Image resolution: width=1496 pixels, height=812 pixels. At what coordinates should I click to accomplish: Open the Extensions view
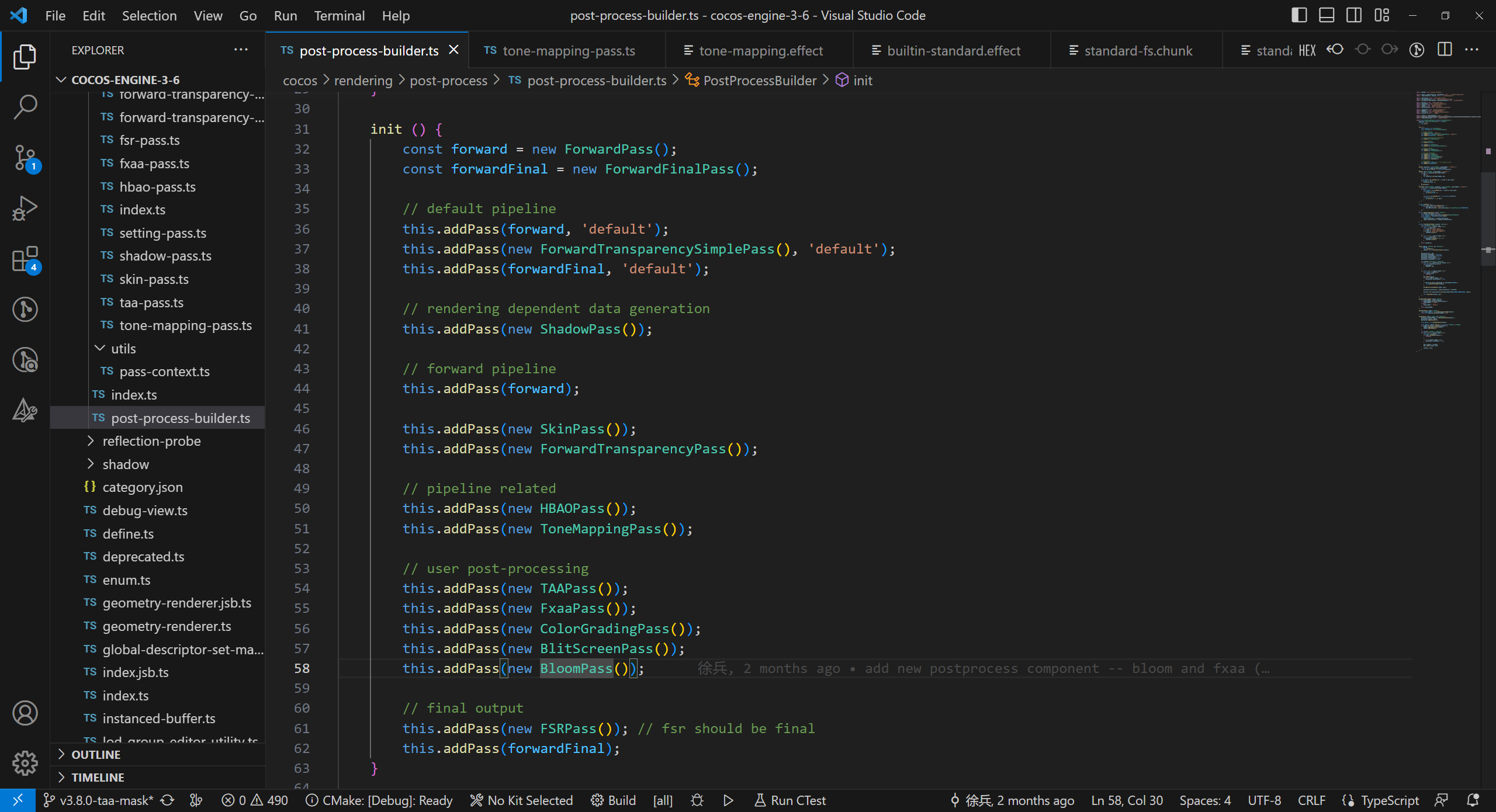pyautogui.click(x=25, y=259)
